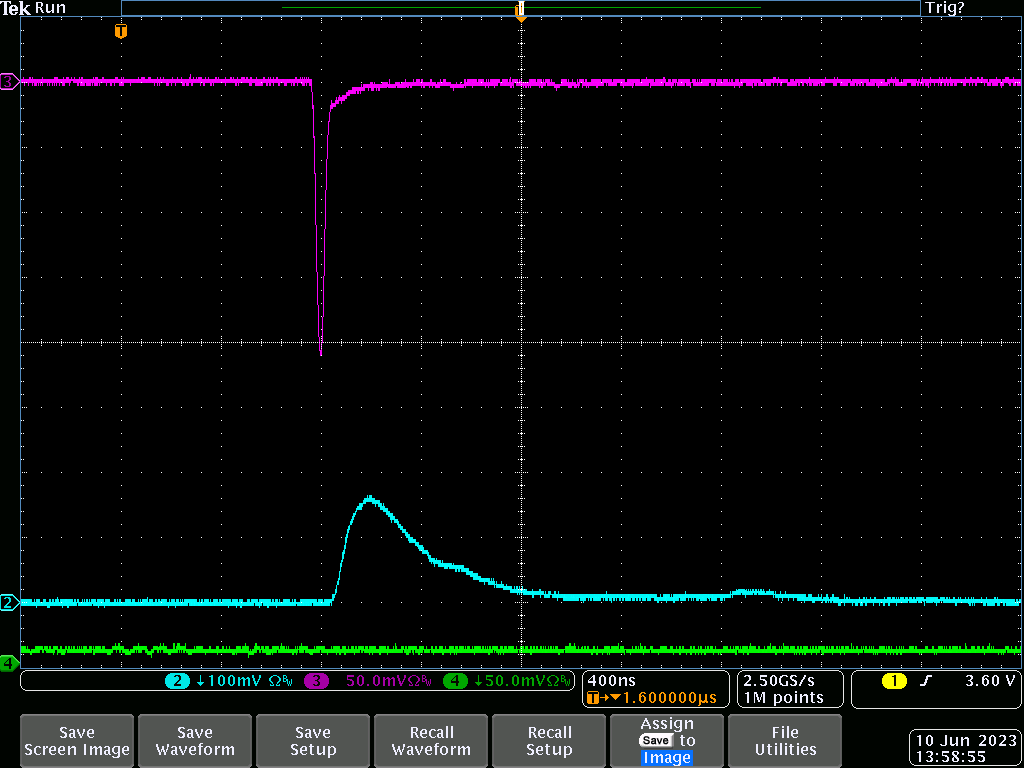
Task: Click the channel 4 ground marker on left edge
Action: point(9,662)
